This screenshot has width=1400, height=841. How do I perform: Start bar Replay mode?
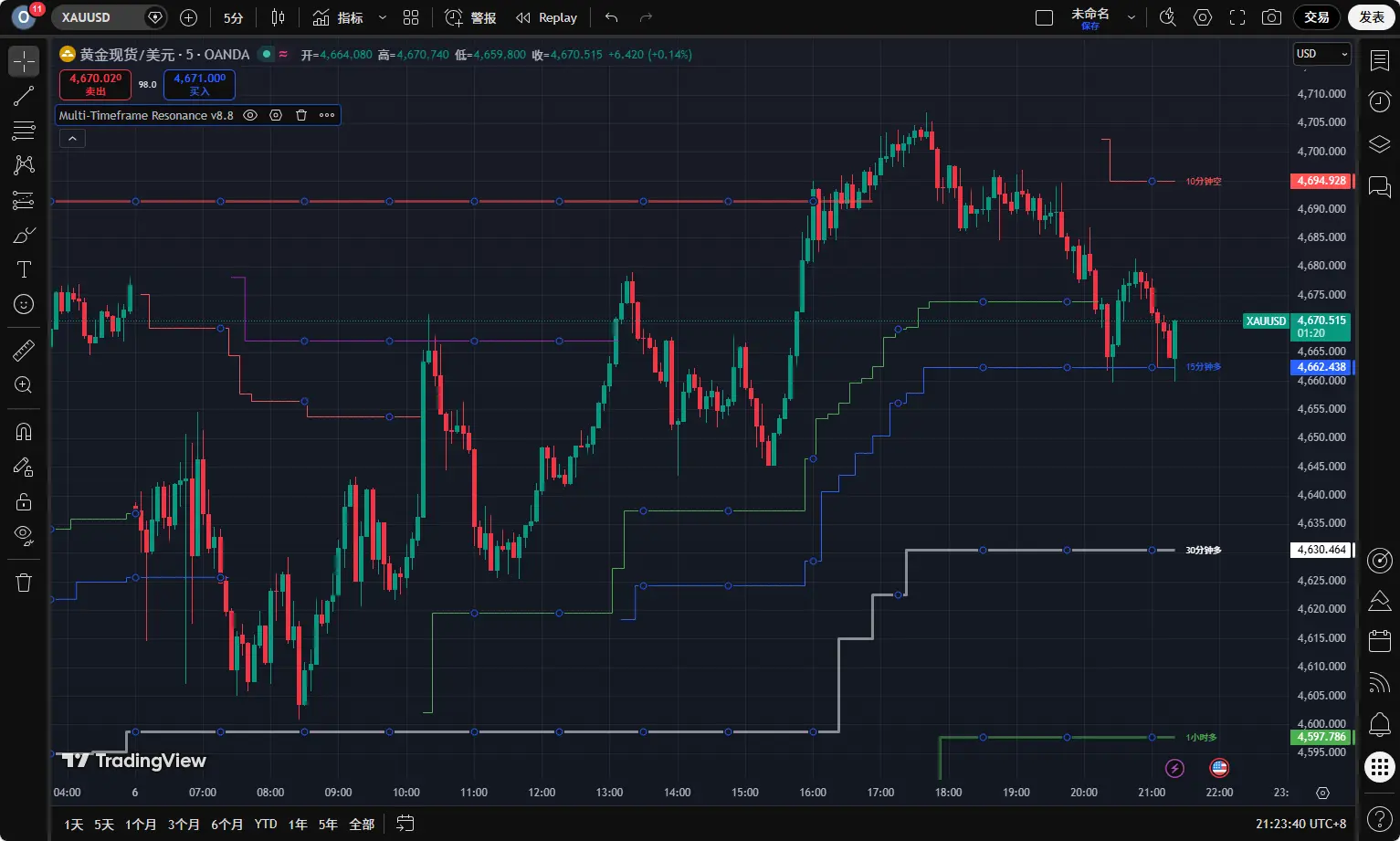click(x=546, y=17)
